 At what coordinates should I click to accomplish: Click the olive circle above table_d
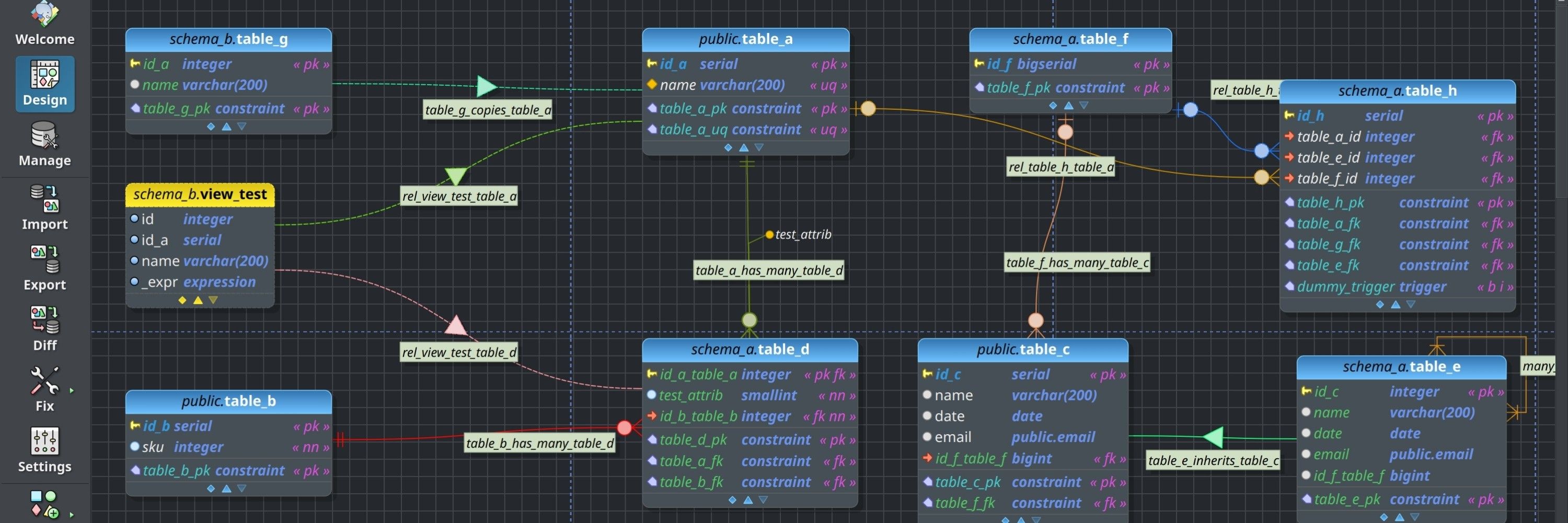point(750,320)
